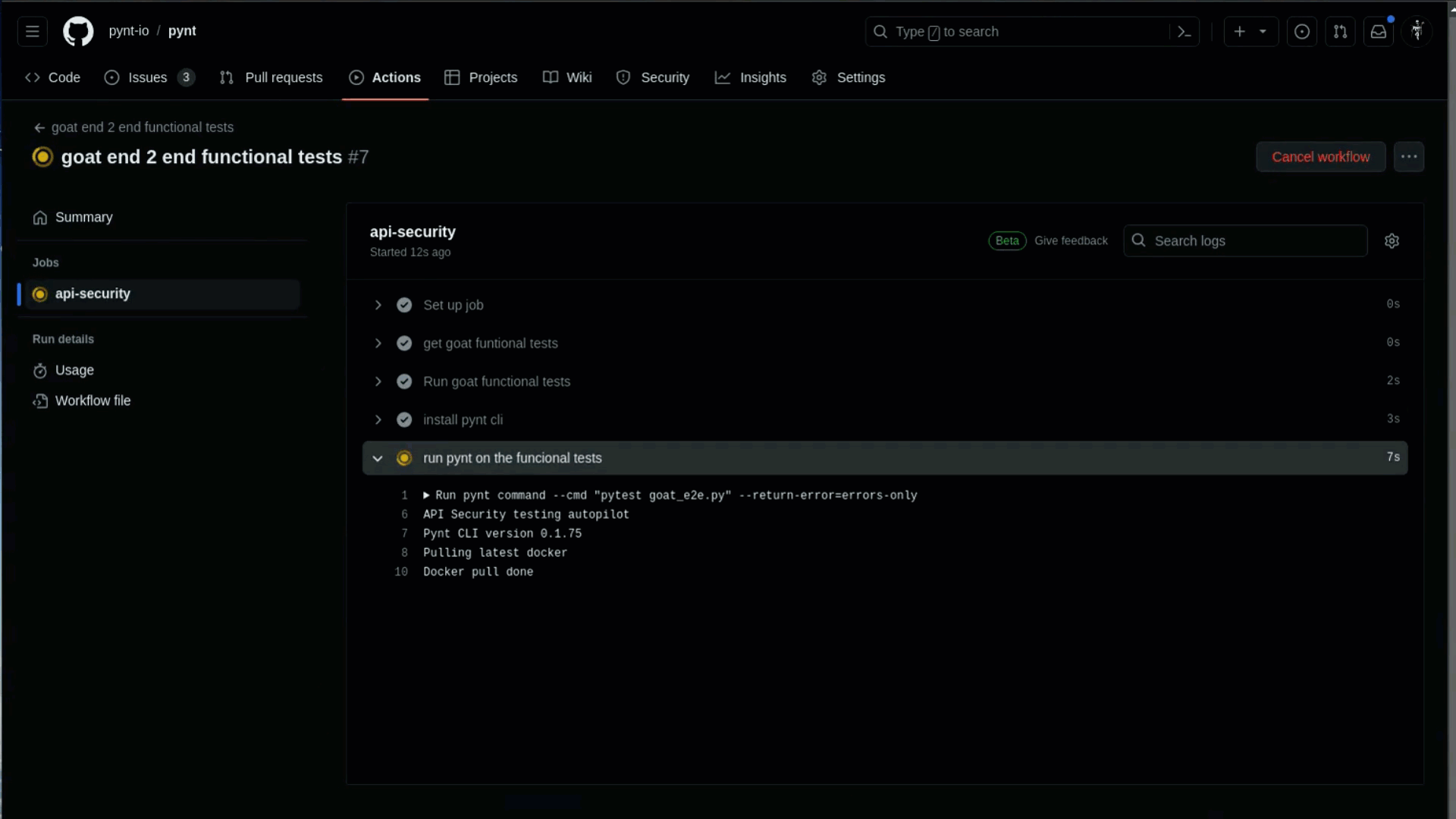Expand the install pynt cli step
The width and height of the screenshot is (1456, 819).
[x=378, y=420]
